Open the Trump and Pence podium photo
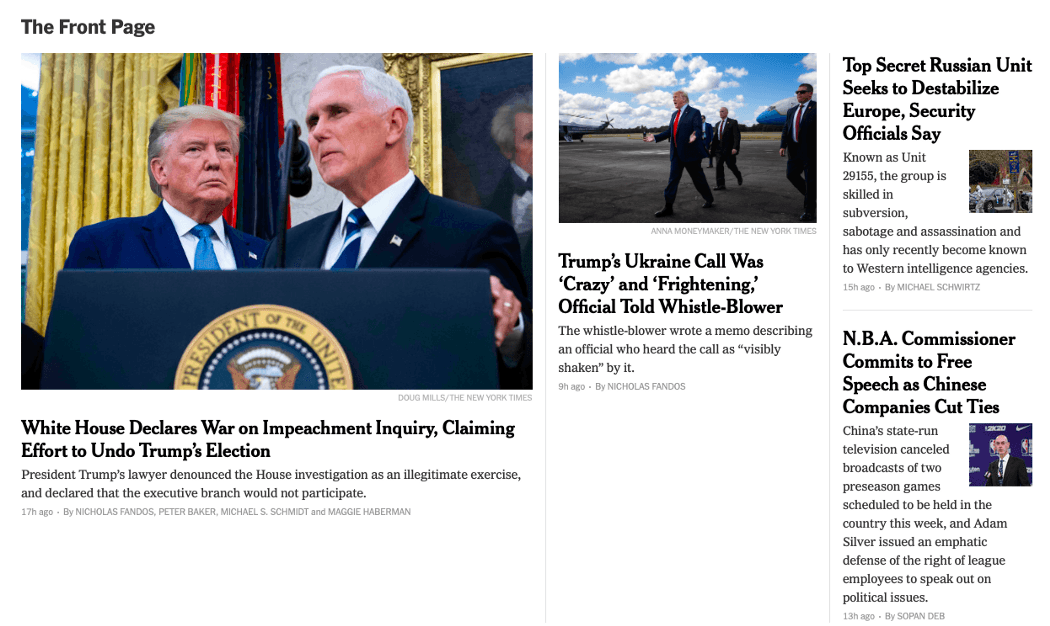The width and height of the screenshot is (1050, 626). click(277, 221)
